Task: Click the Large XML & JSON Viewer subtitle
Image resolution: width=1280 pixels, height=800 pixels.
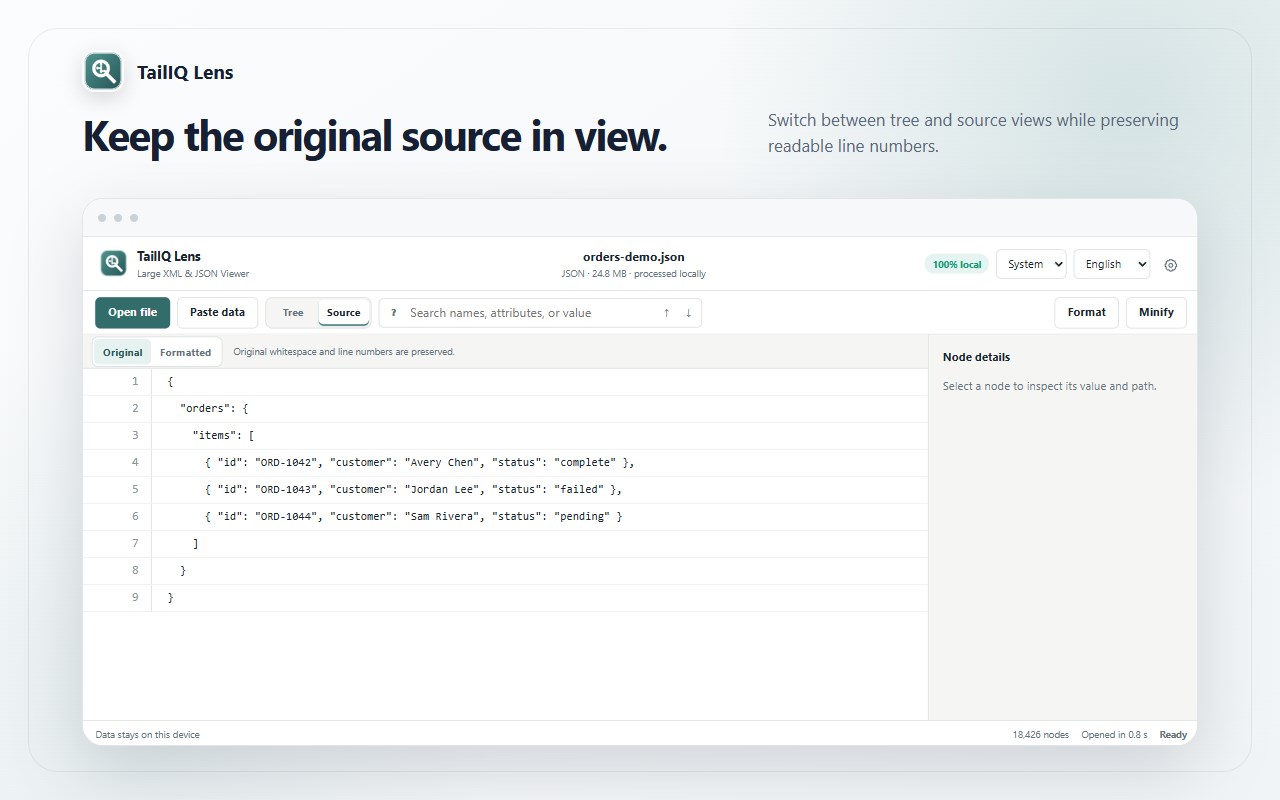Action: [193, 274]
